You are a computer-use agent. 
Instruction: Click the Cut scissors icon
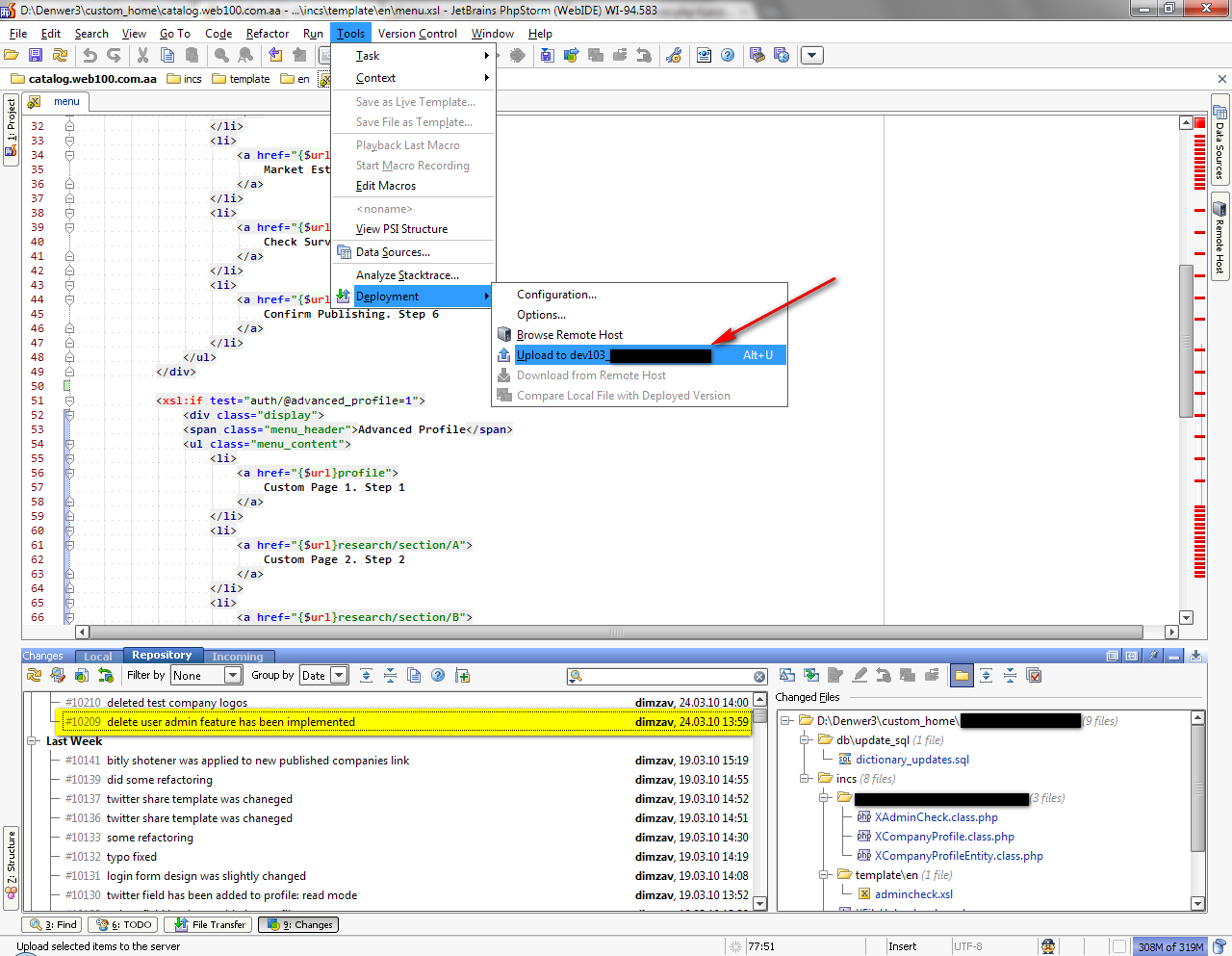[143, 56]
